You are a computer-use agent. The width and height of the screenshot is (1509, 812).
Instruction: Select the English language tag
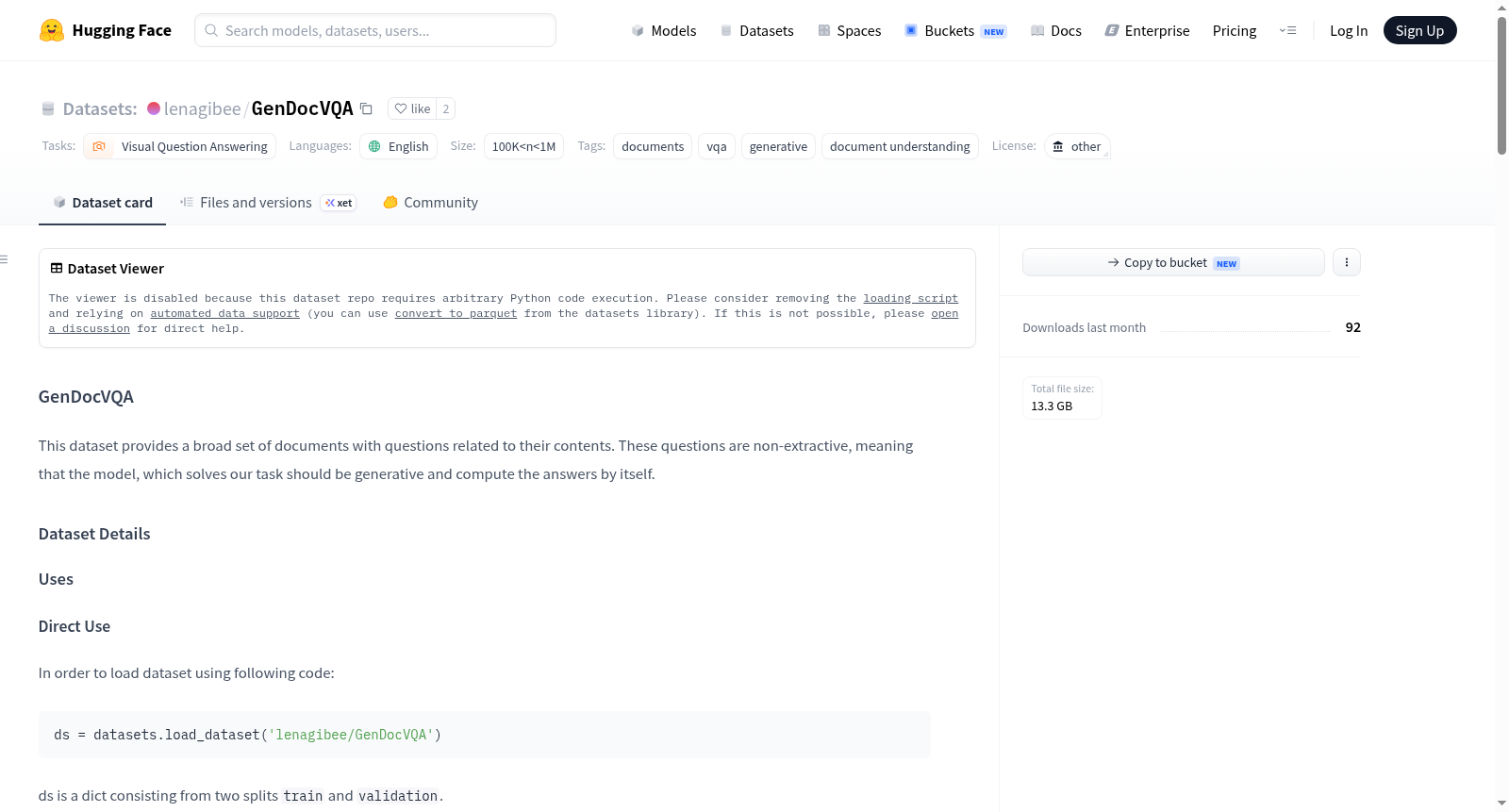(398, 146)
